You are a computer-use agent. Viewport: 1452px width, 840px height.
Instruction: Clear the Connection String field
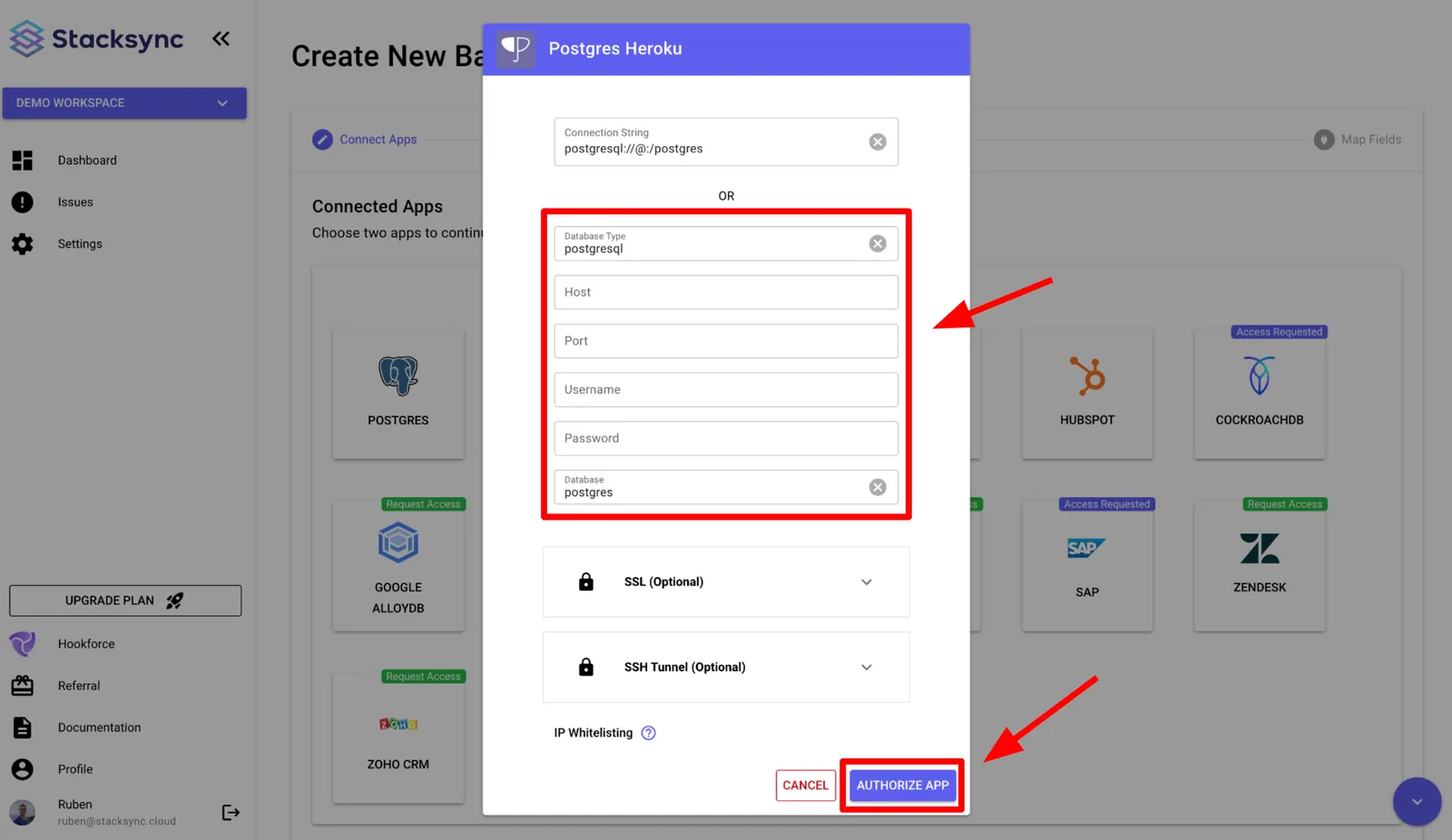878,142
